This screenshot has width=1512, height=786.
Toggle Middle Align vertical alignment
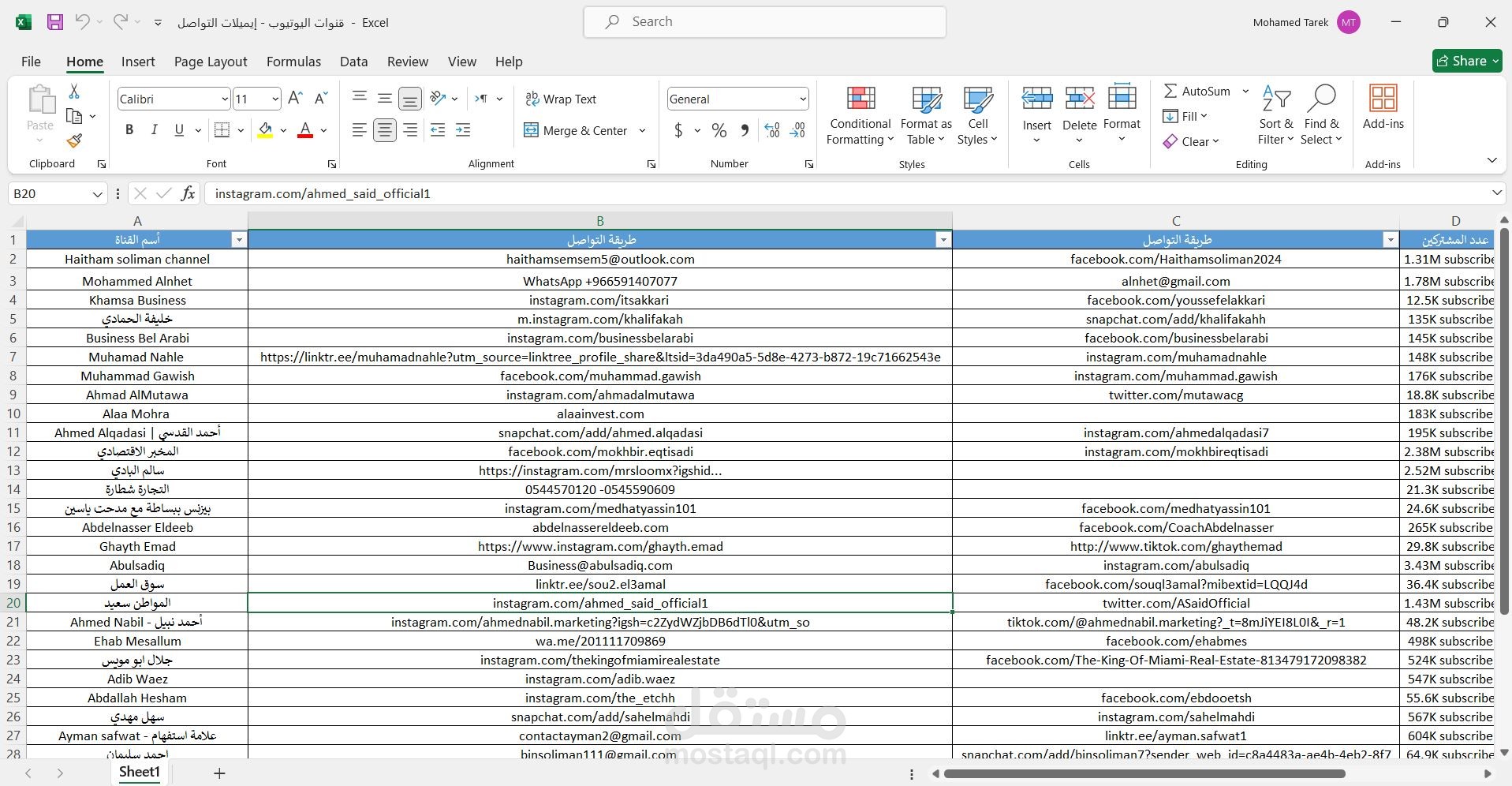click(385, 99)
